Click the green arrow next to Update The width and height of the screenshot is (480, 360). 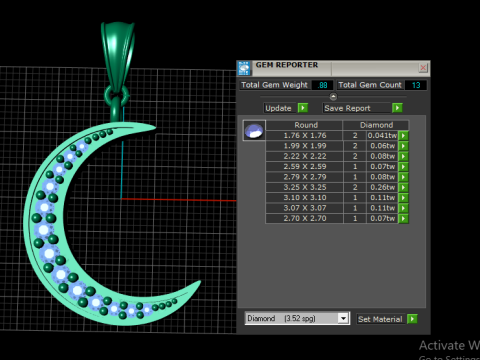303,108
